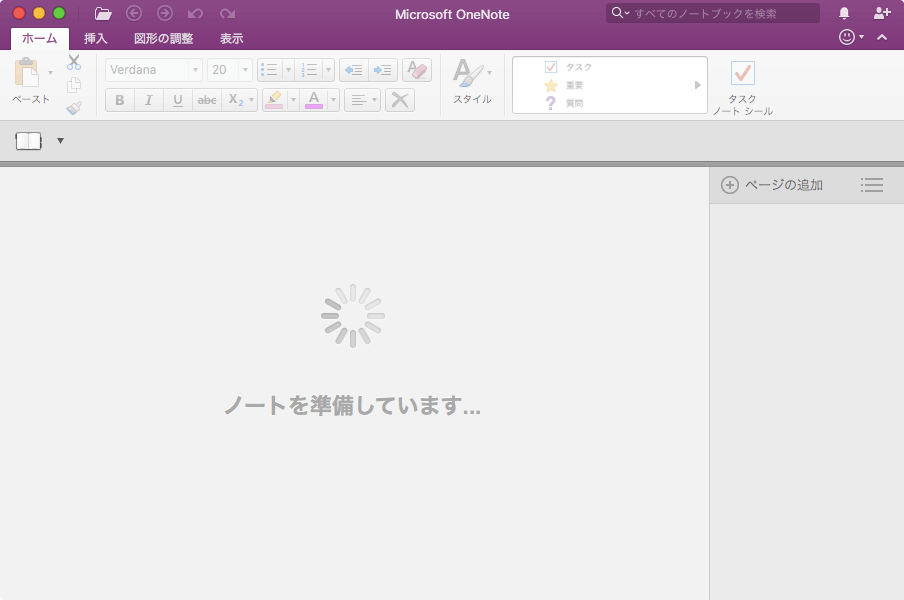904x600 pixels.
Task: Open the smiley feedback icon
Action: [846, 37]
